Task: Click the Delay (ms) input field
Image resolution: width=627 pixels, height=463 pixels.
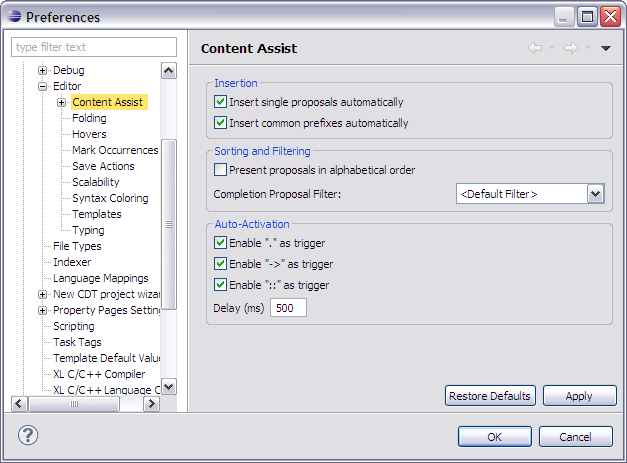Action: [288, 308]
